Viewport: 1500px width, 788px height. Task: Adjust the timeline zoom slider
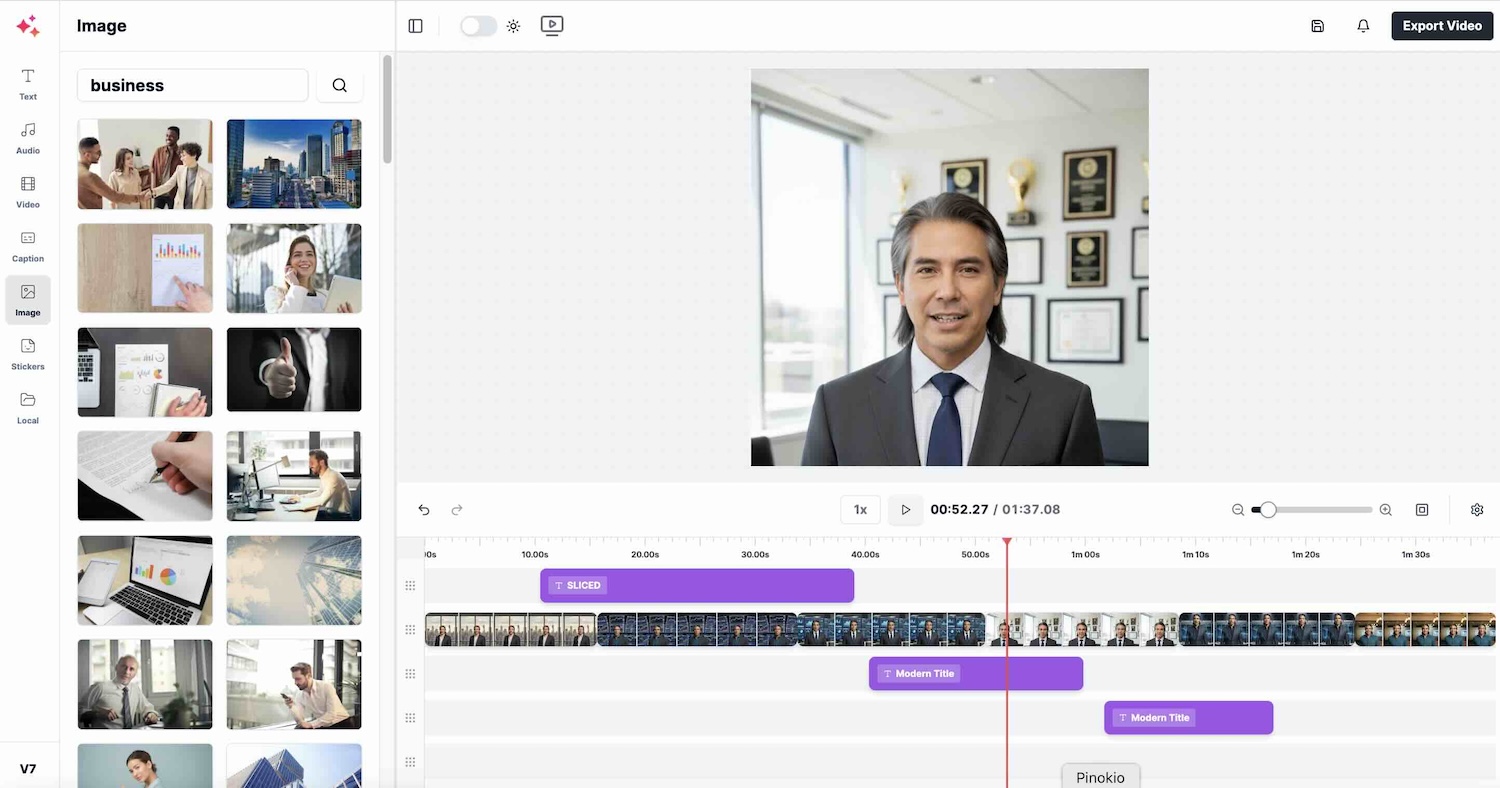1268,510
